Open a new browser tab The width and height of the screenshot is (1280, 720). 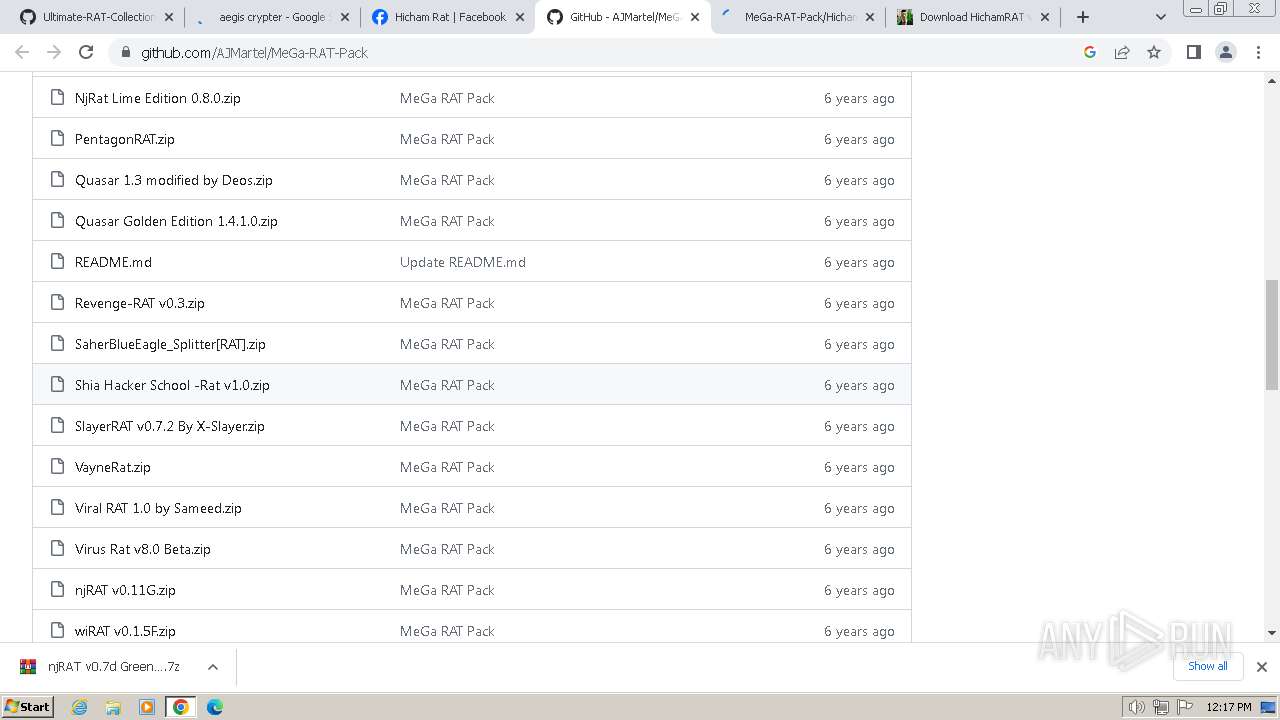tap(1082, 17)
